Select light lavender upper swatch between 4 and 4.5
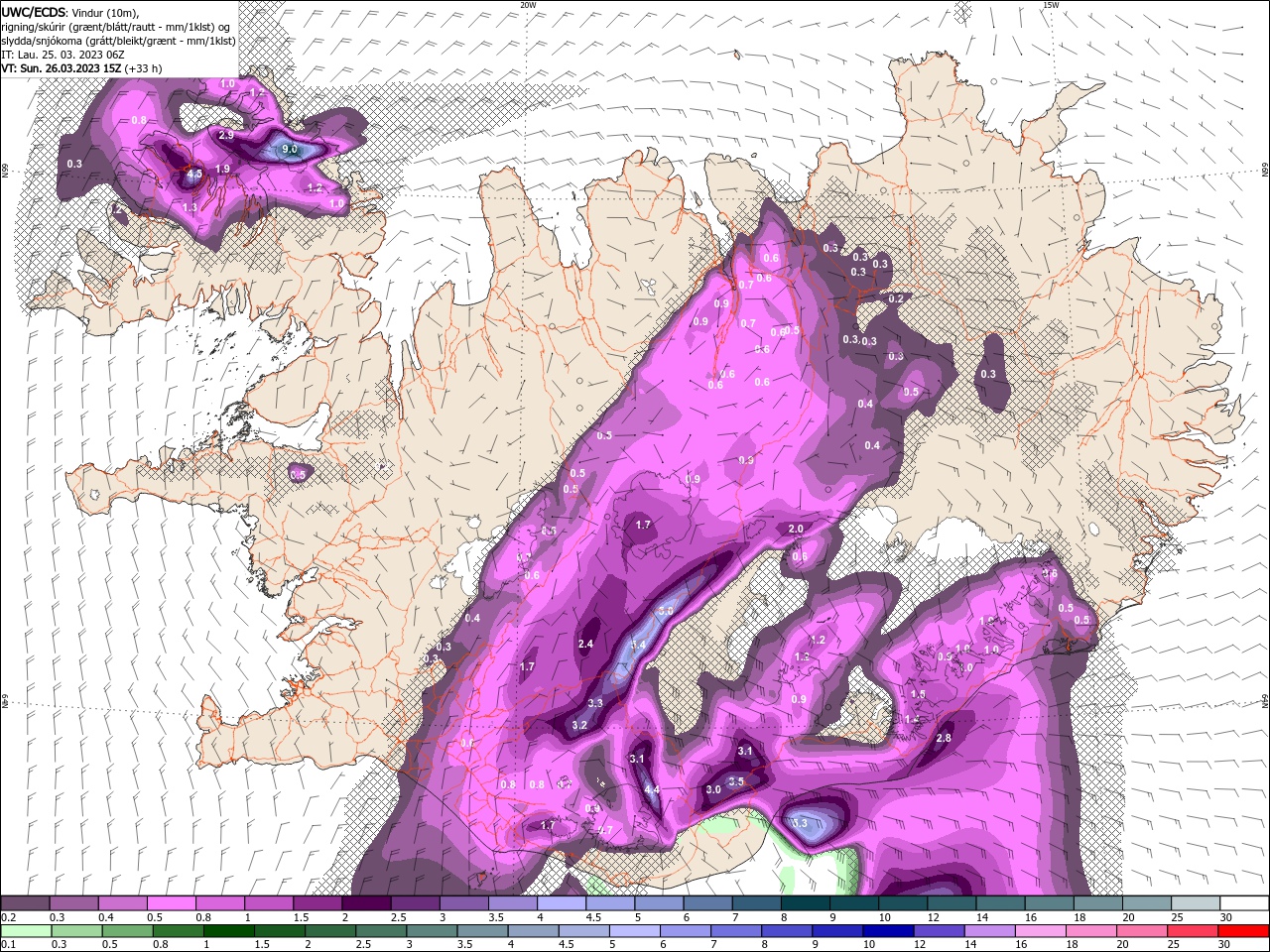 coord(562,903)
